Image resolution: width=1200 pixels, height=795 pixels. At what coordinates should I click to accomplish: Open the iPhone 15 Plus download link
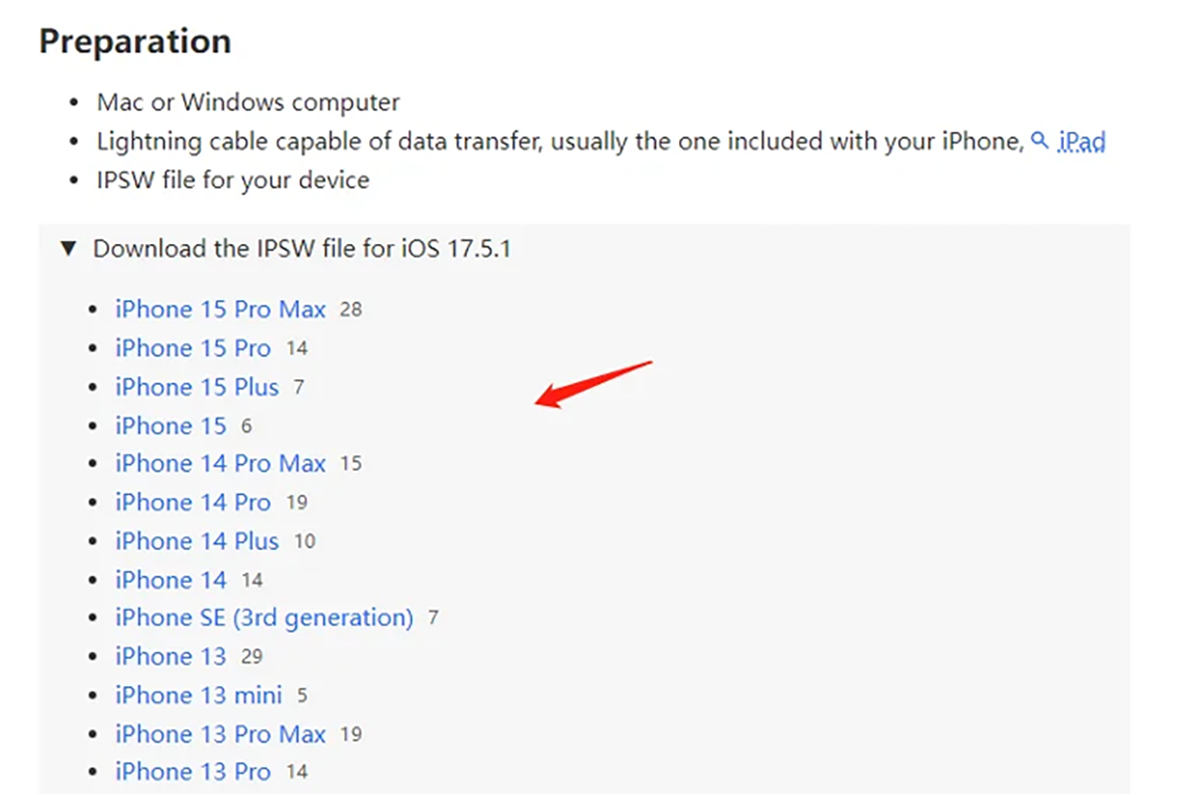pyautogui.click(x=196, y=387)
